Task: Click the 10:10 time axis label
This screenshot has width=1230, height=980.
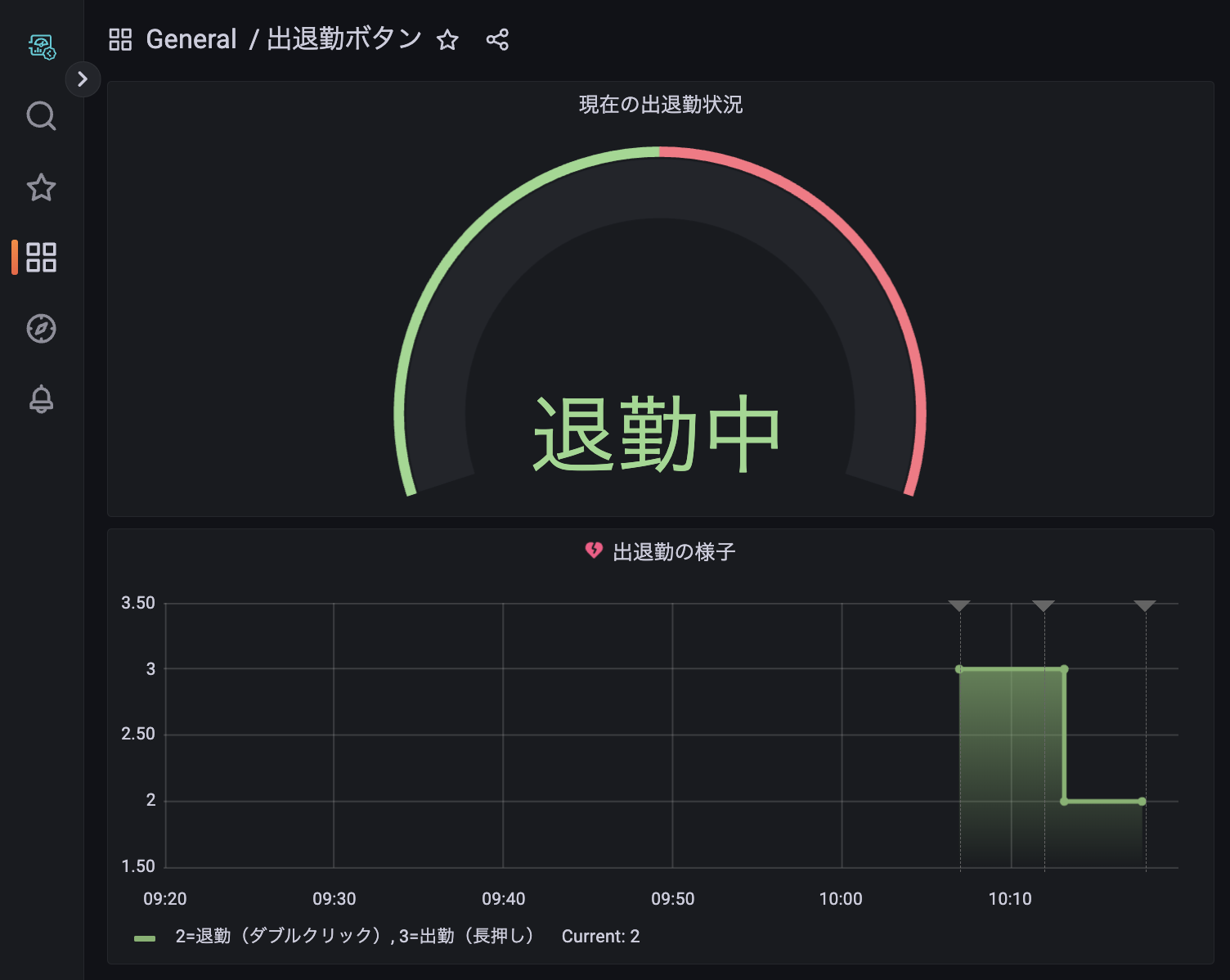Action: [x=1010, y=899]
